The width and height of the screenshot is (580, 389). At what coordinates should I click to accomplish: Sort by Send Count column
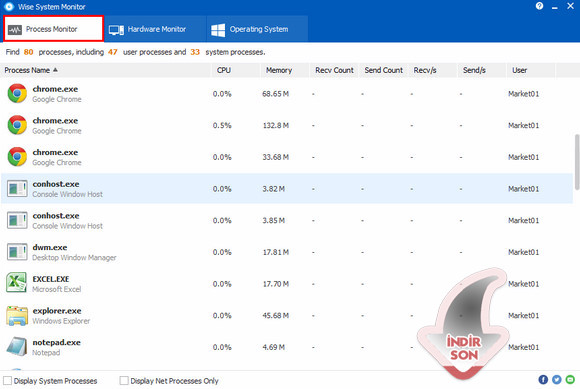[x=383, y=70]
